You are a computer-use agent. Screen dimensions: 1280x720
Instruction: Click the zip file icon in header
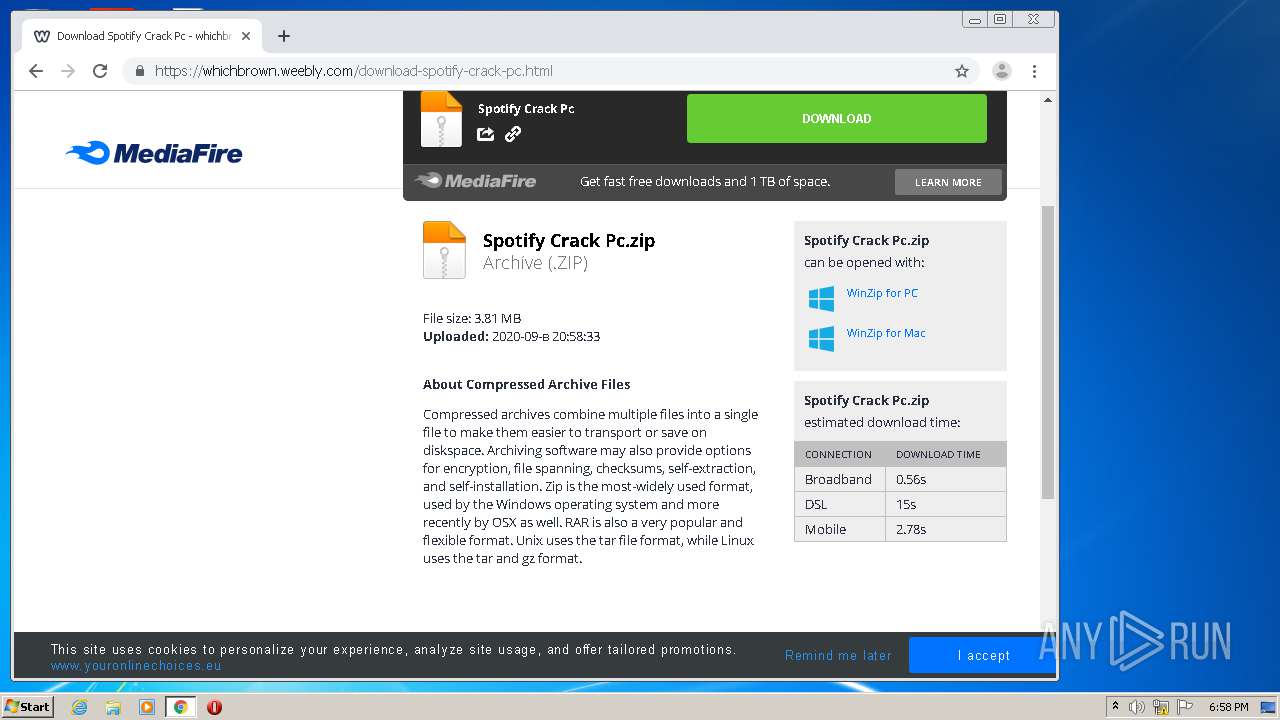pos(441,119)
